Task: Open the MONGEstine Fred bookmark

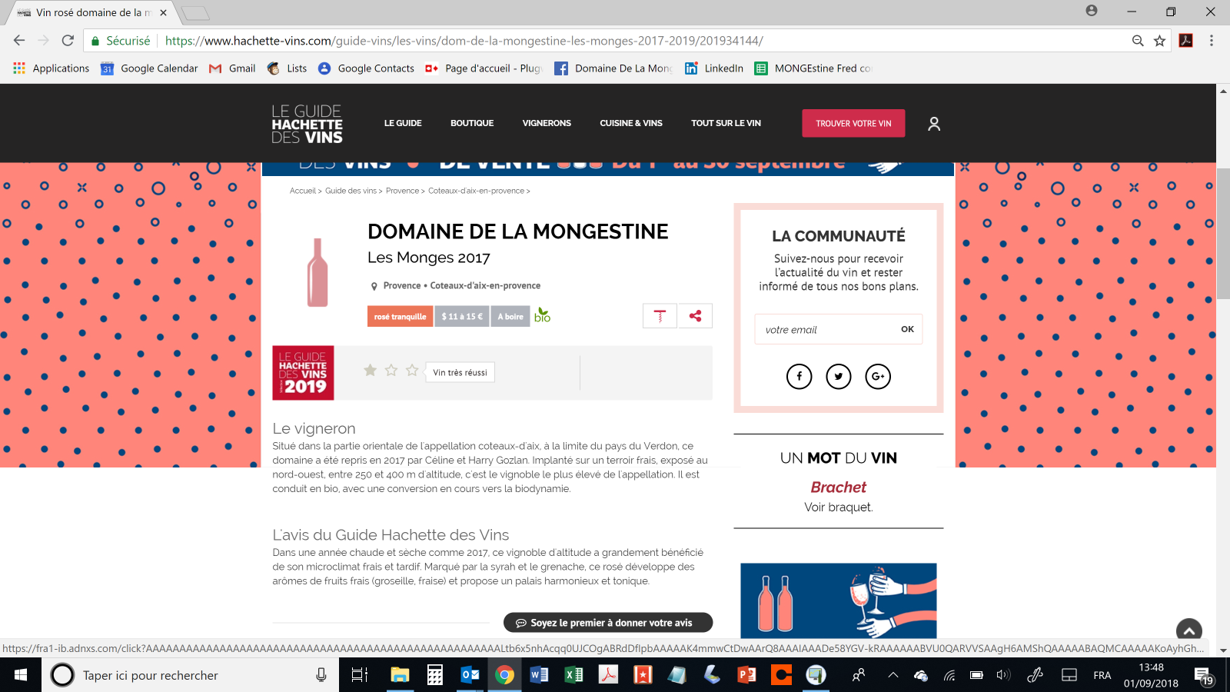Action: click(813, 68)
